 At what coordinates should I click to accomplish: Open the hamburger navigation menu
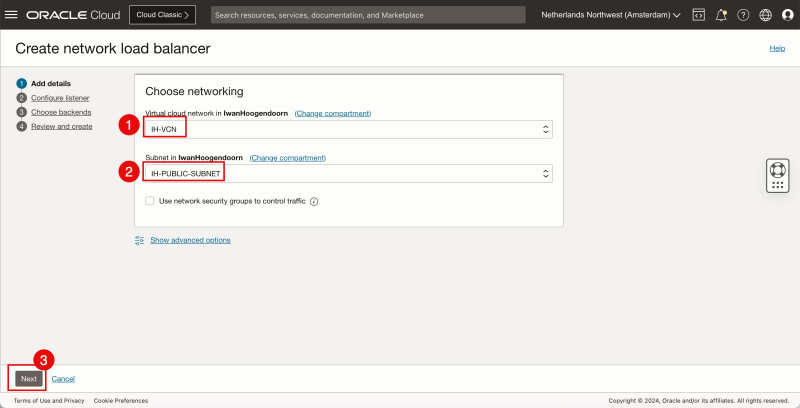pos(12,15)
